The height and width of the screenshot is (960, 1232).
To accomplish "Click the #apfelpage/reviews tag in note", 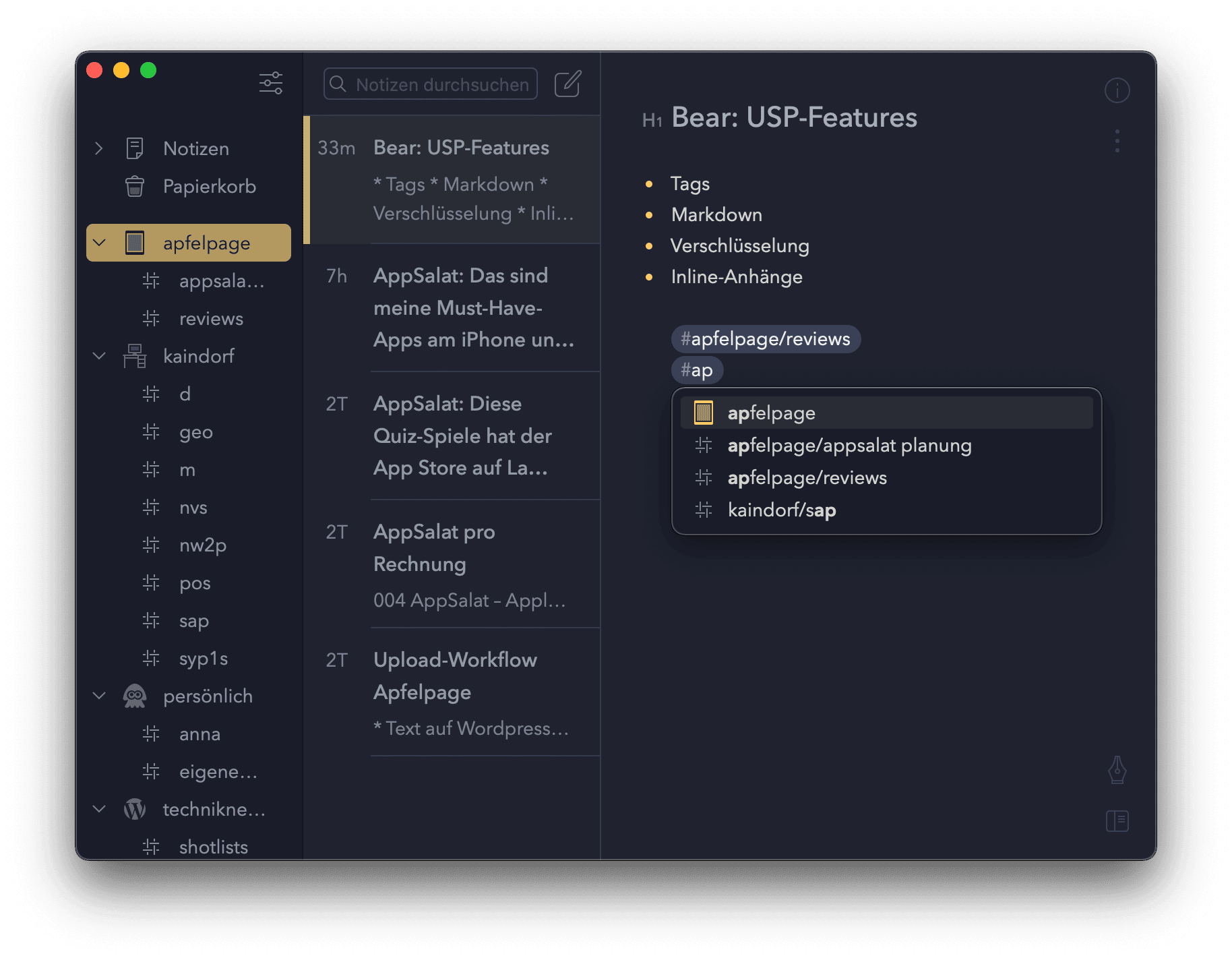I will (x=766, y=338).
